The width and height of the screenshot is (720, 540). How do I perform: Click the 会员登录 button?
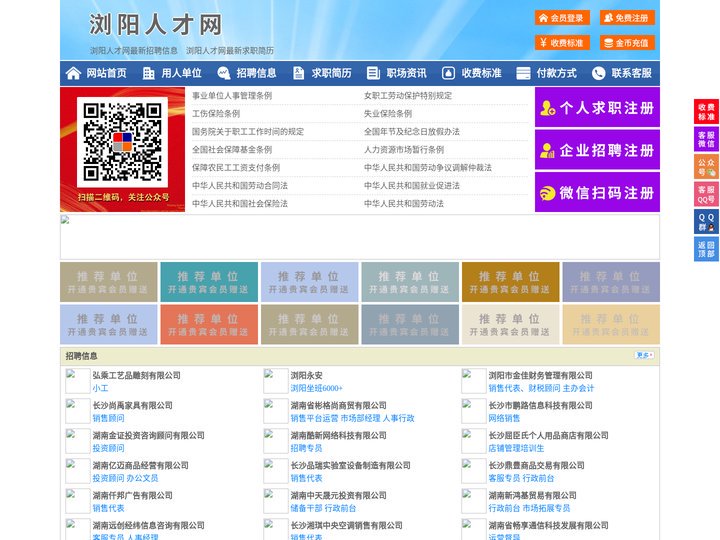[x=562, y=18]
